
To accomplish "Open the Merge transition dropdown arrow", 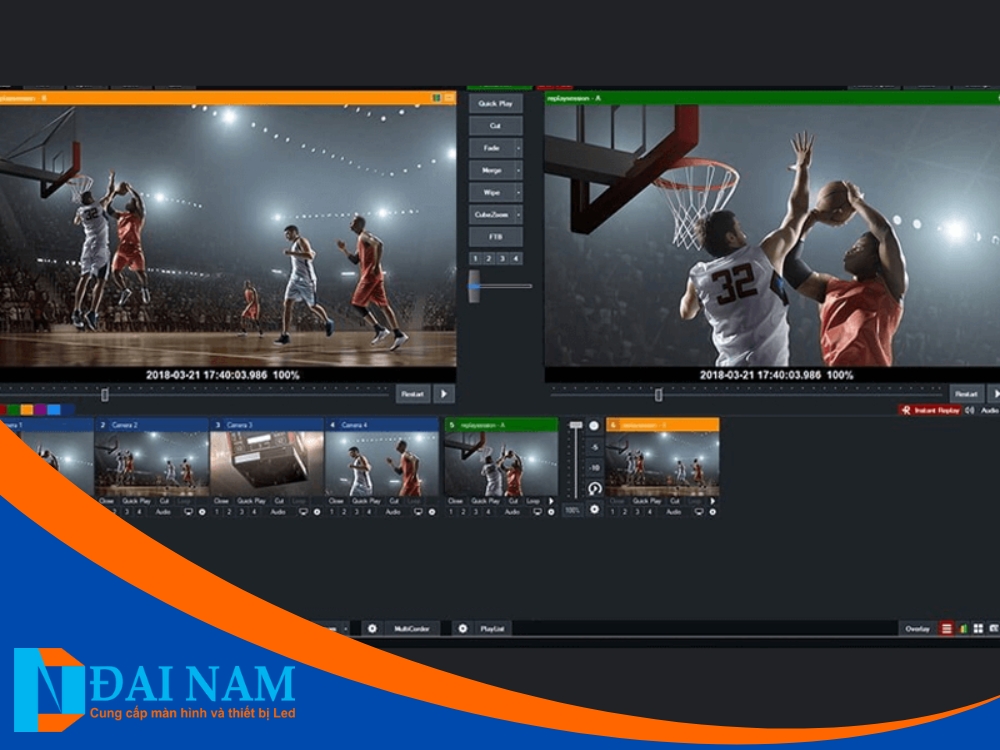I will point(518,170).
